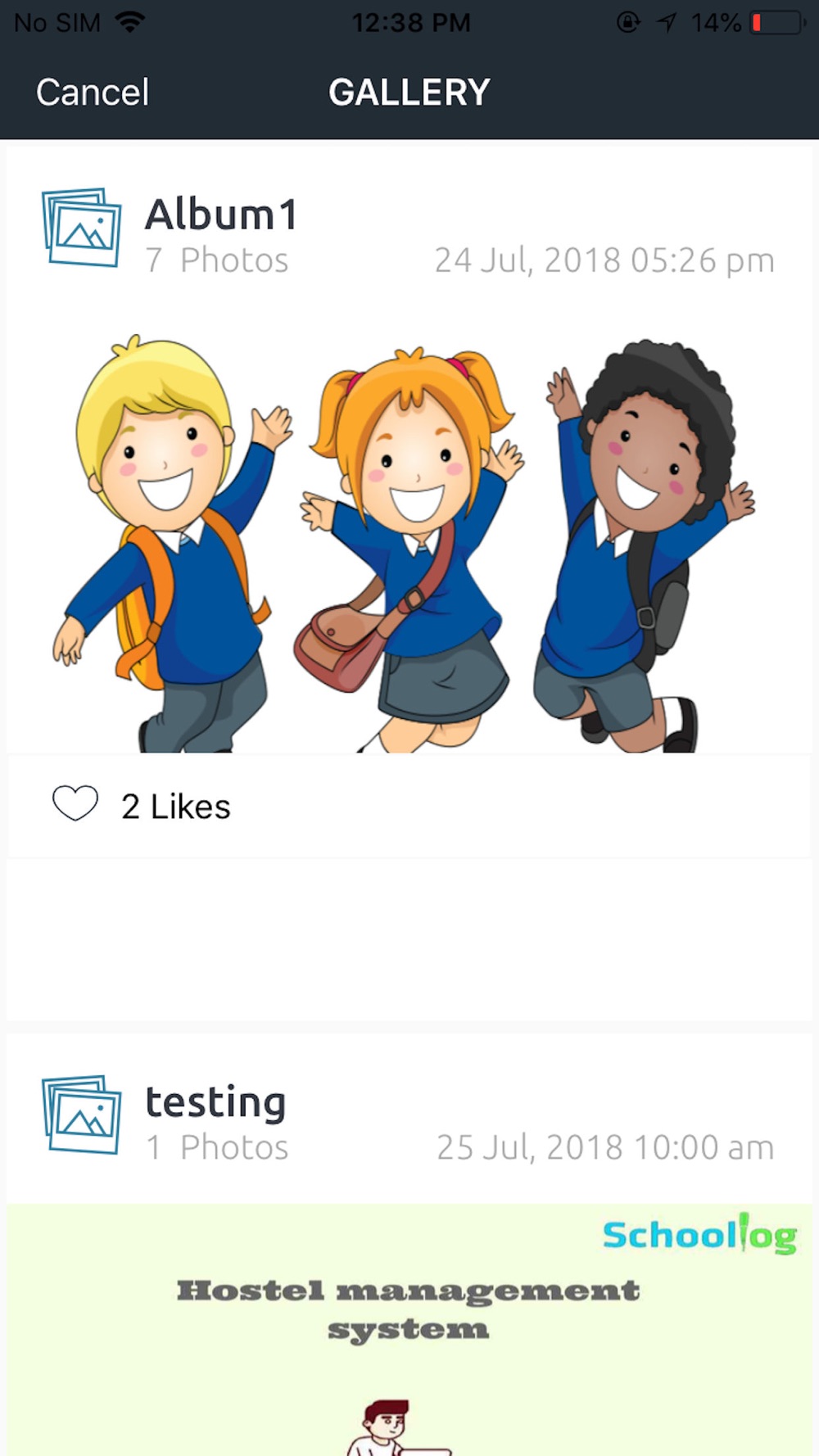Open the Album1 title
819x1456 pixels.
(221, 215)
